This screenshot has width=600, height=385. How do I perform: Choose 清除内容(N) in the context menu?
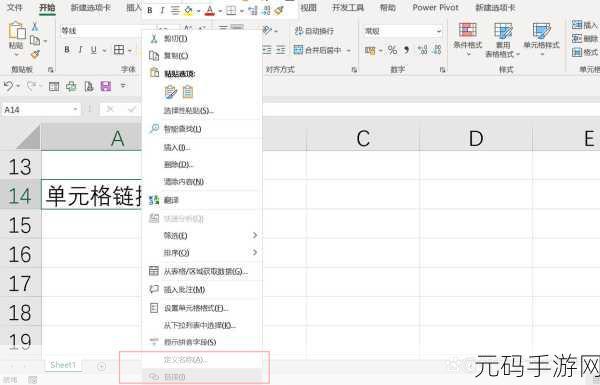202,182
